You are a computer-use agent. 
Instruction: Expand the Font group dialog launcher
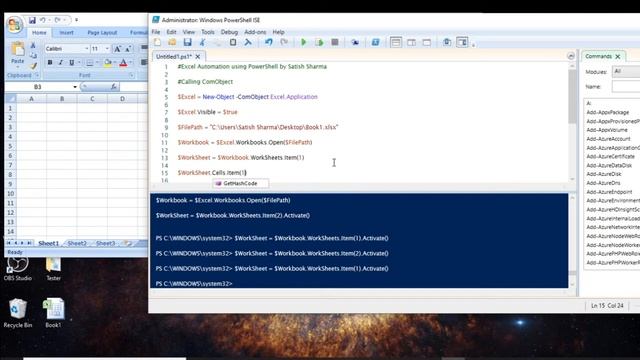click(x=131, y=76)
